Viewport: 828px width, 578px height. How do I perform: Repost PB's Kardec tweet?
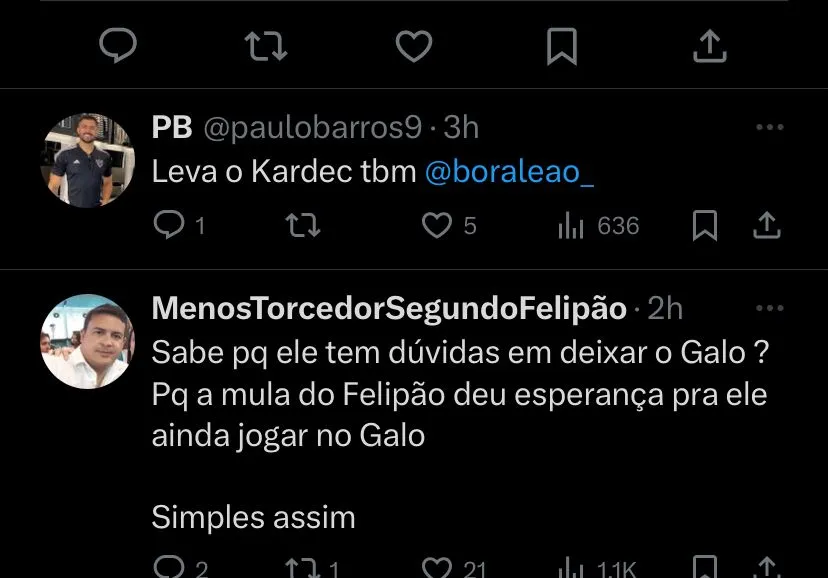302,226
